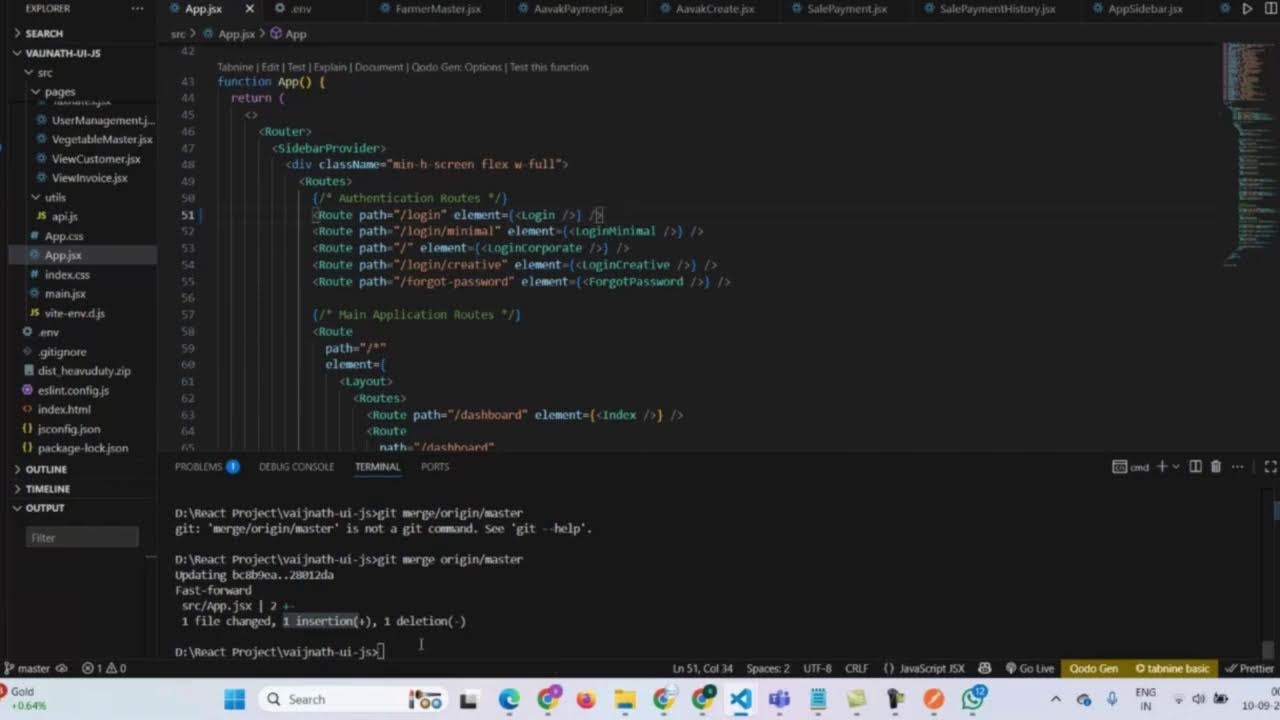
Task: Click the OUTPUT Filter input field
Action: pyautogui.click(x=82, y=537)
